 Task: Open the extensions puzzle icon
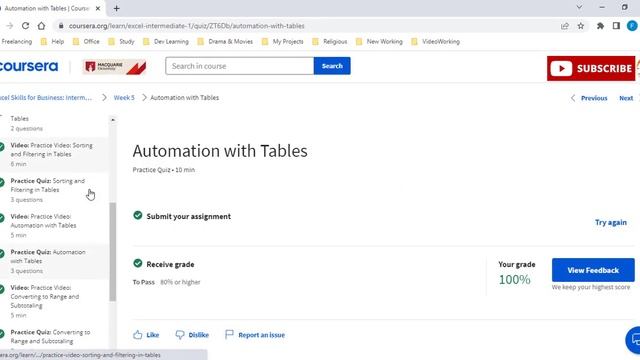coord(600,26)
